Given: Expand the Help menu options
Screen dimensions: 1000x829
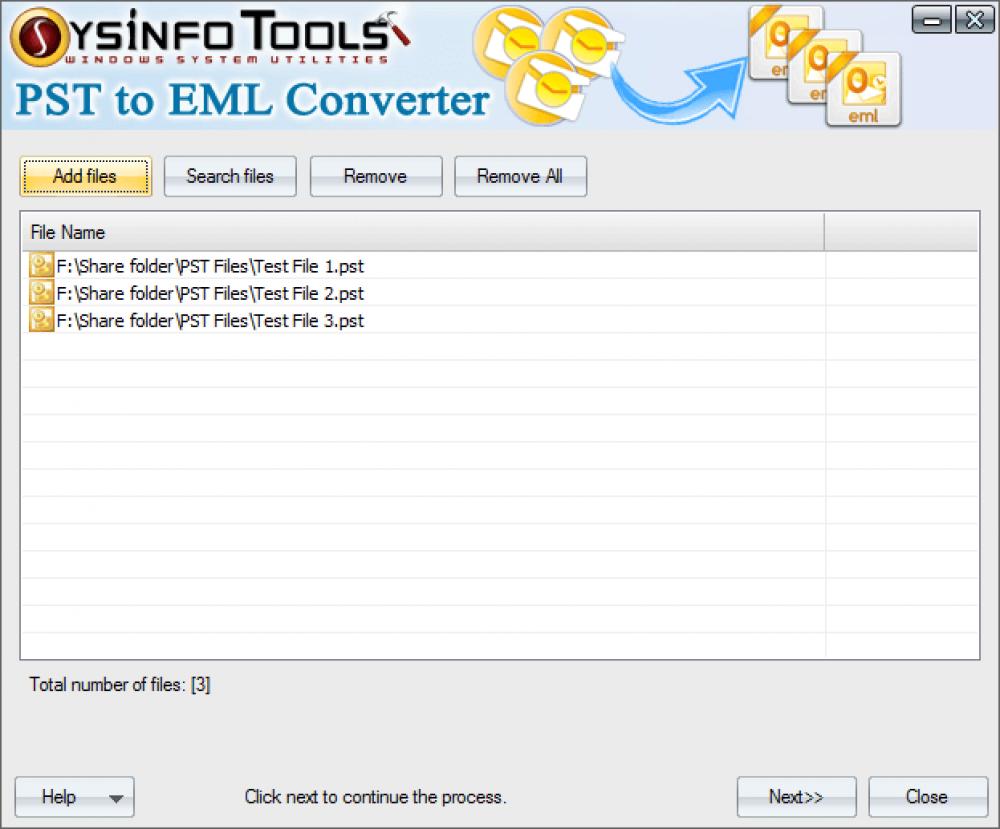Looking at the screenshot, I should coord(115,797).
